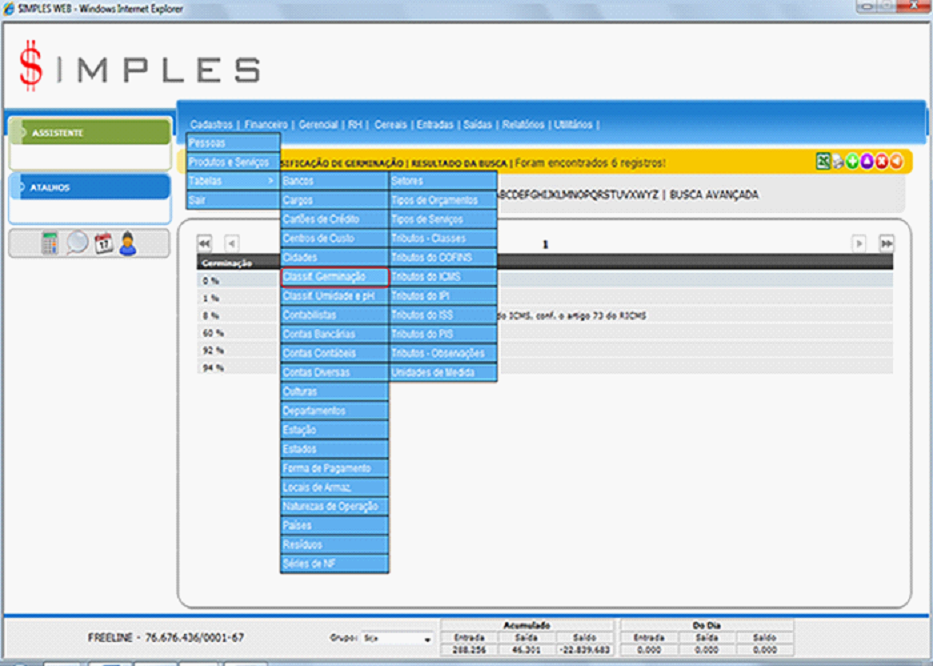The height and width of the screenshot is (667, 934).
Task: Click the Busca Avançada link
Action: click(714, 194)
